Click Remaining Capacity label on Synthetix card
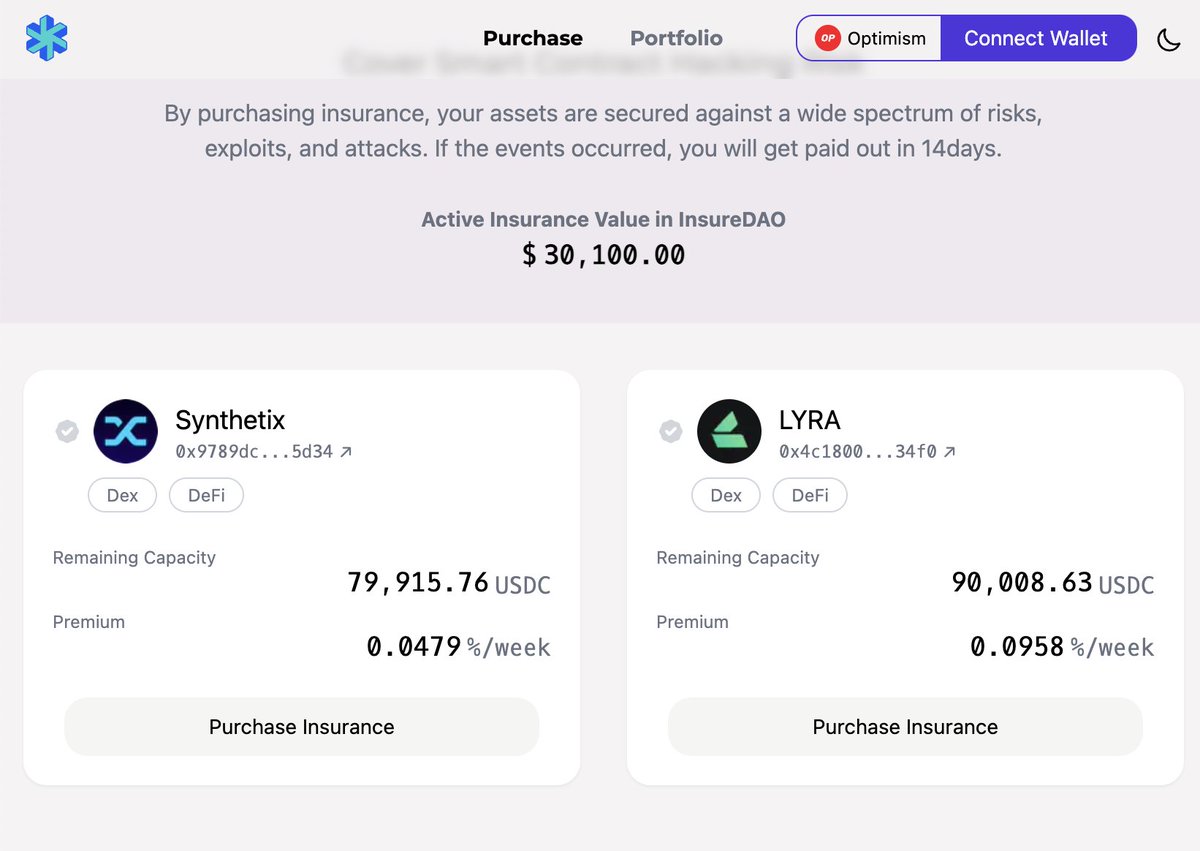1200x851 pixels. click(134, 558)
